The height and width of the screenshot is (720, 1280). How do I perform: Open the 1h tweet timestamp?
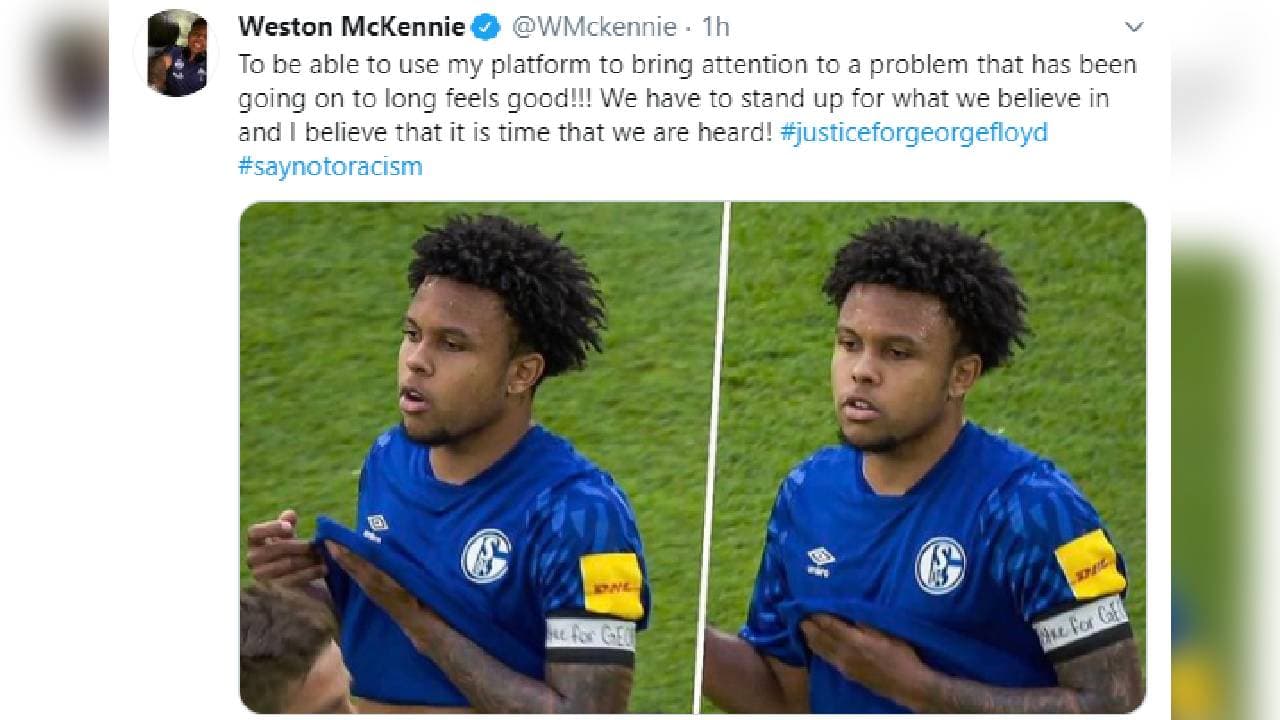716,27
